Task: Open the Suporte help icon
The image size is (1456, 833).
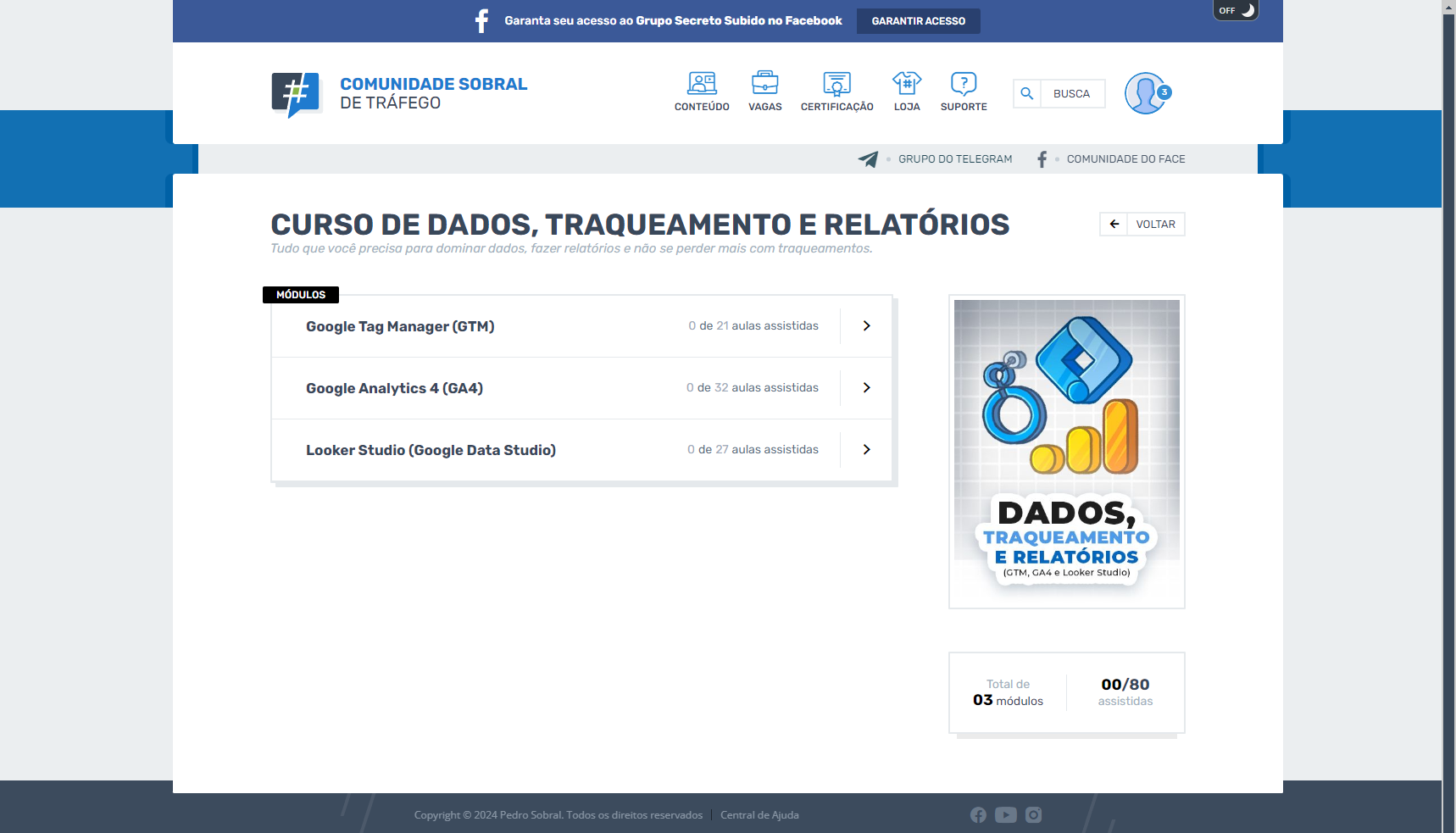Action: 964,84
